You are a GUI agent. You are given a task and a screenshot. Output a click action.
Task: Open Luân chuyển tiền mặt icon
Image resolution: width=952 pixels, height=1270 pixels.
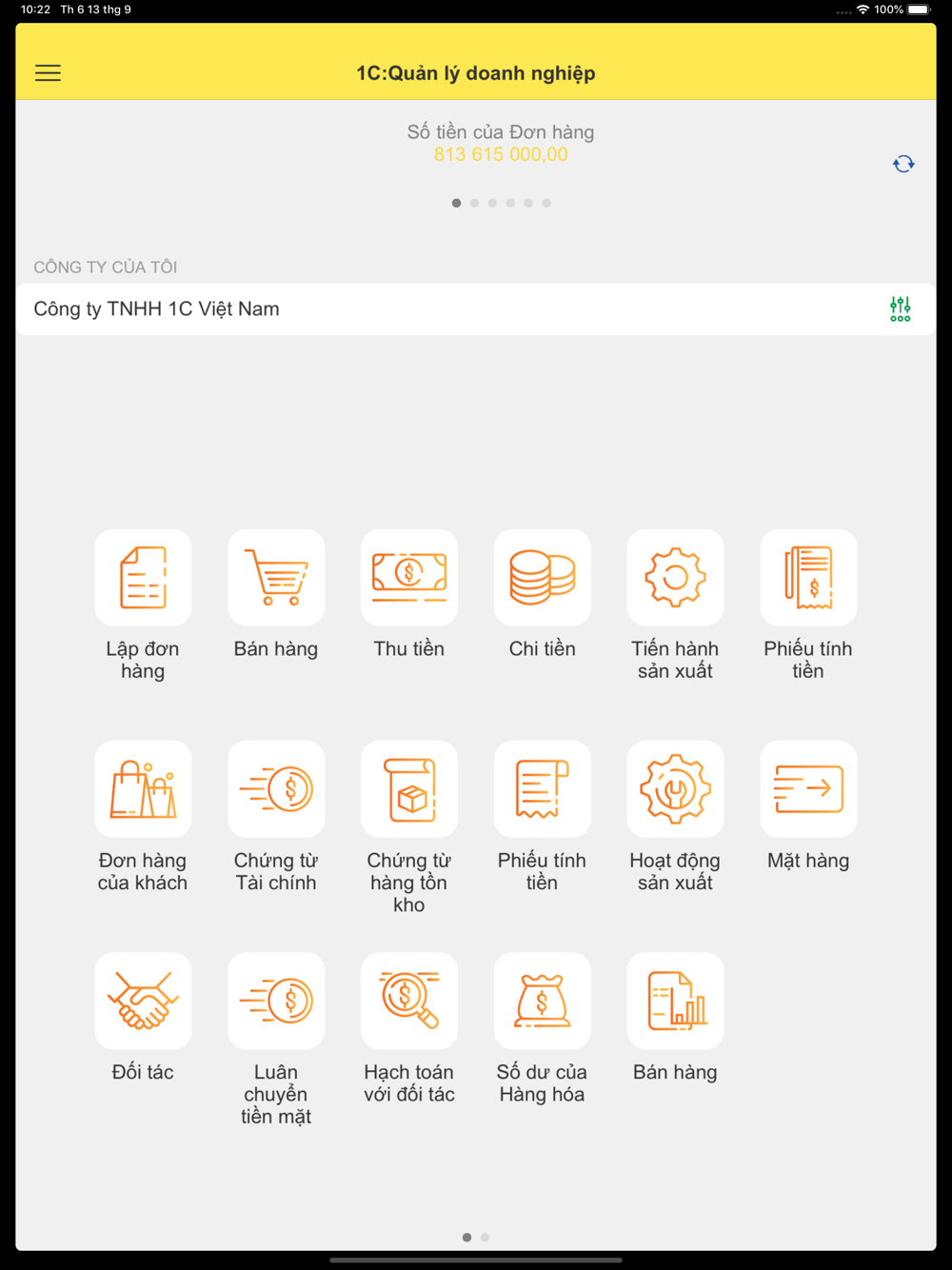pyautogui.click(x=276, y=1001)
